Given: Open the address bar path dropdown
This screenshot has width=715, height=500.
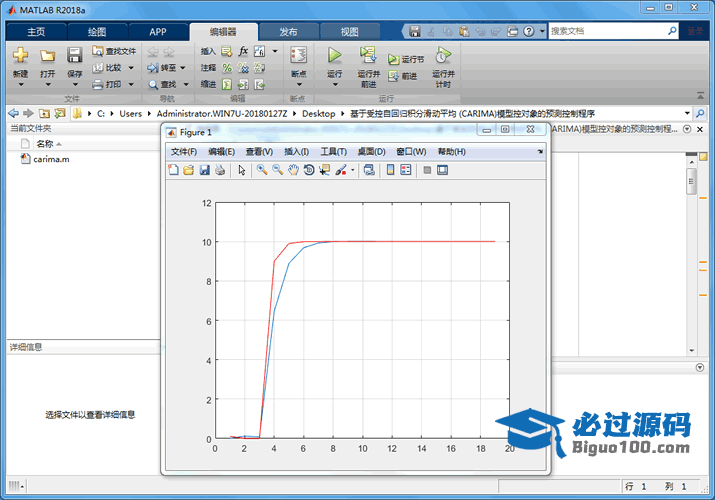Looking at the screenshot, I should click(687, 113).
